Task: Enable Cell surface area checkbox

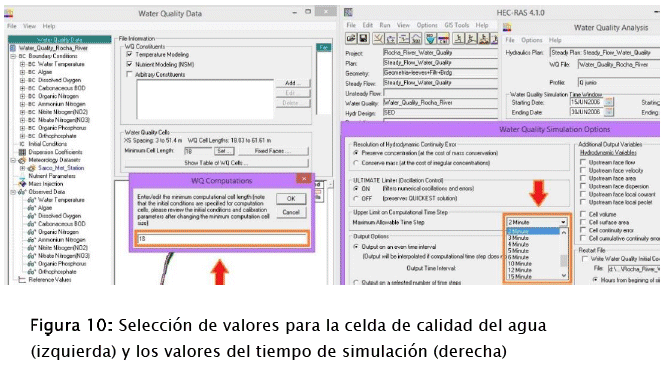Action: (x=583, y=222)
